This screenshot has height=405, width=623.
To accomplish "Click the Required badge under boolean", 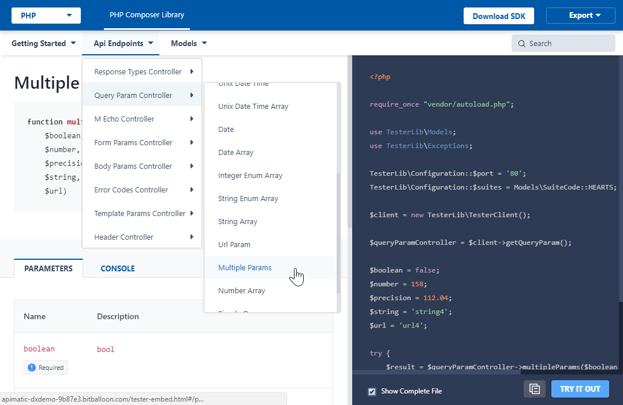I will point(46,368).
